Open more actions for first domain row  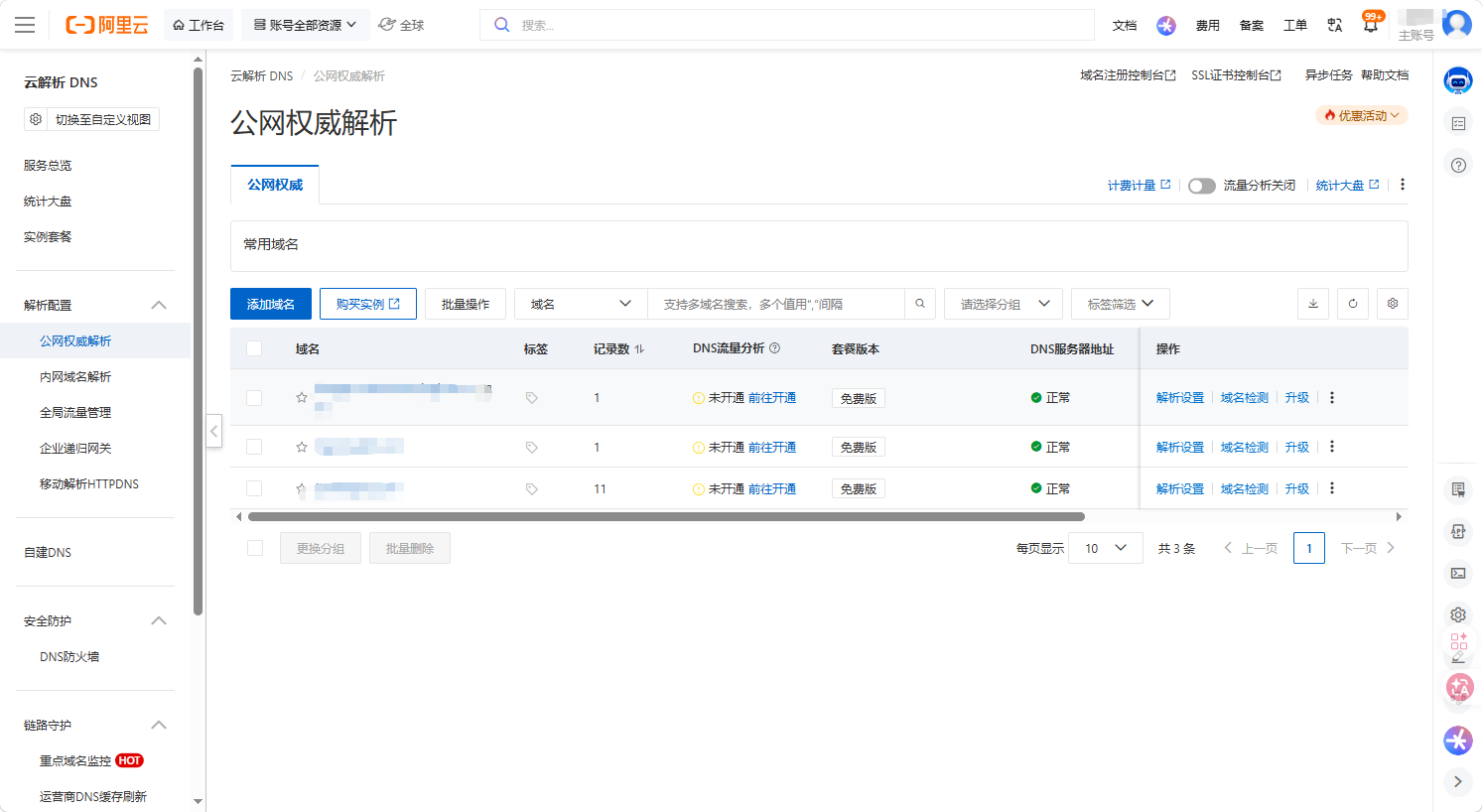pyautogui.click(x=1332, y=397)
